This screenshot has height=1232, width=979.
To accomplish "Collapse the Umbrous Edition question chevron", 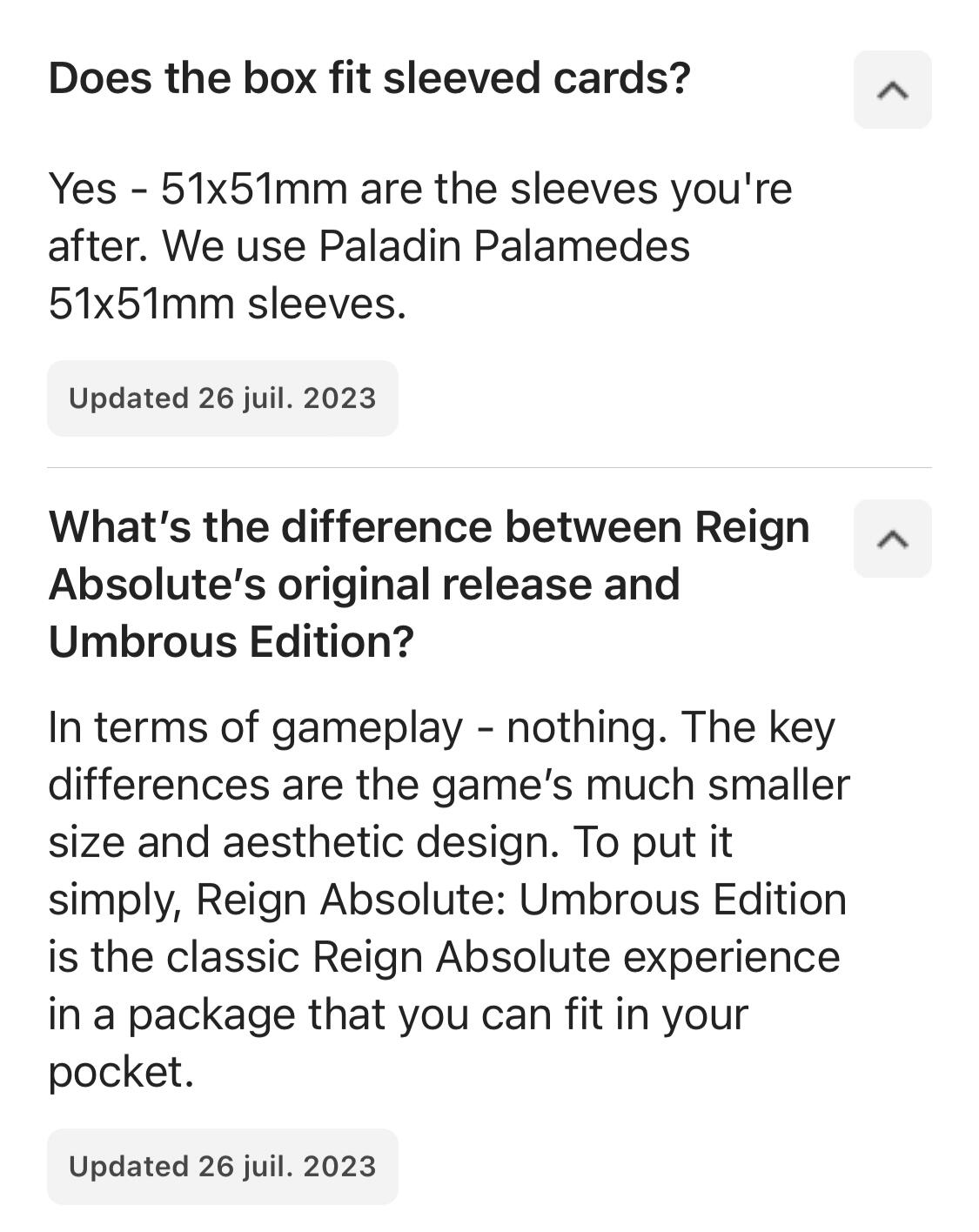I will (892, 539).
